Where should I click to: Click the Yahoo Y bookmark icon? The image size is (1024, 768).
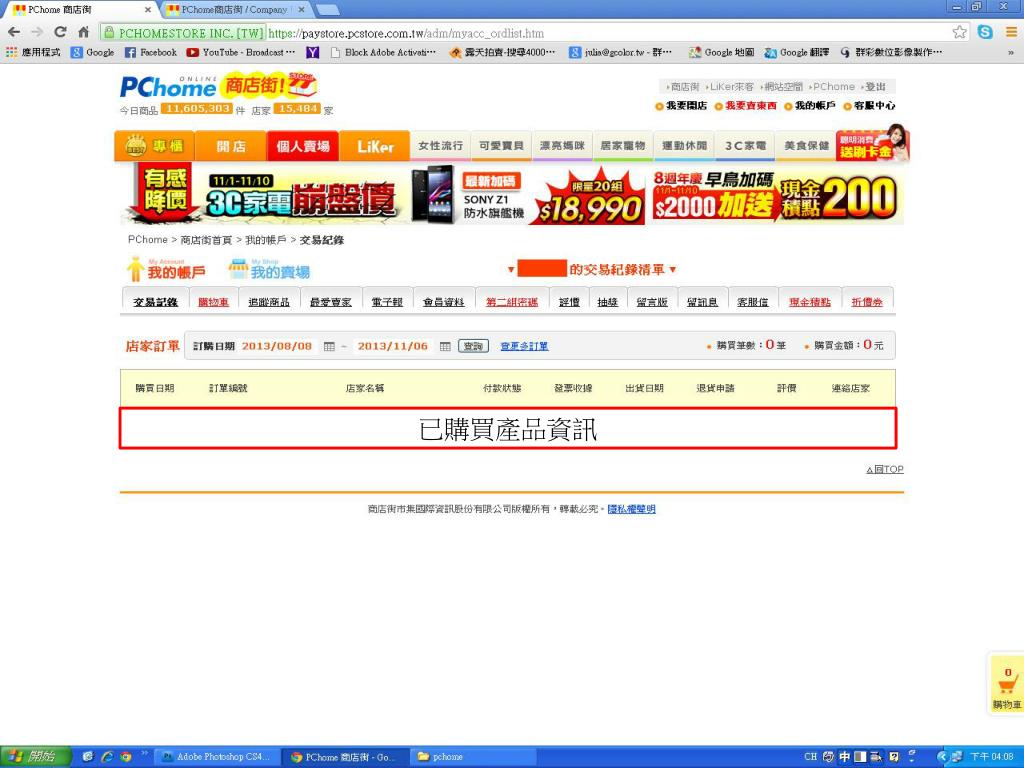(x=313, y=52)
